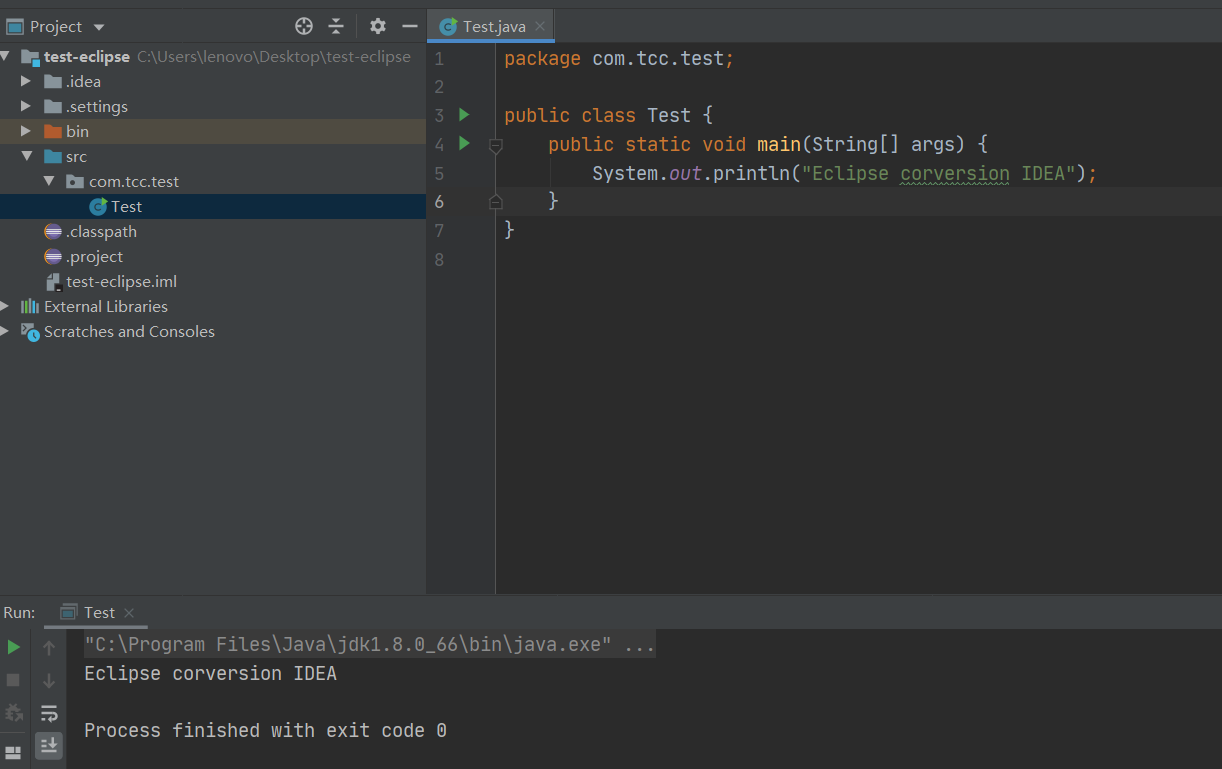The width and height of the screenshot is (1222, 769).
Task: Expand External Libraries arrow
Action: click(6, 306)
